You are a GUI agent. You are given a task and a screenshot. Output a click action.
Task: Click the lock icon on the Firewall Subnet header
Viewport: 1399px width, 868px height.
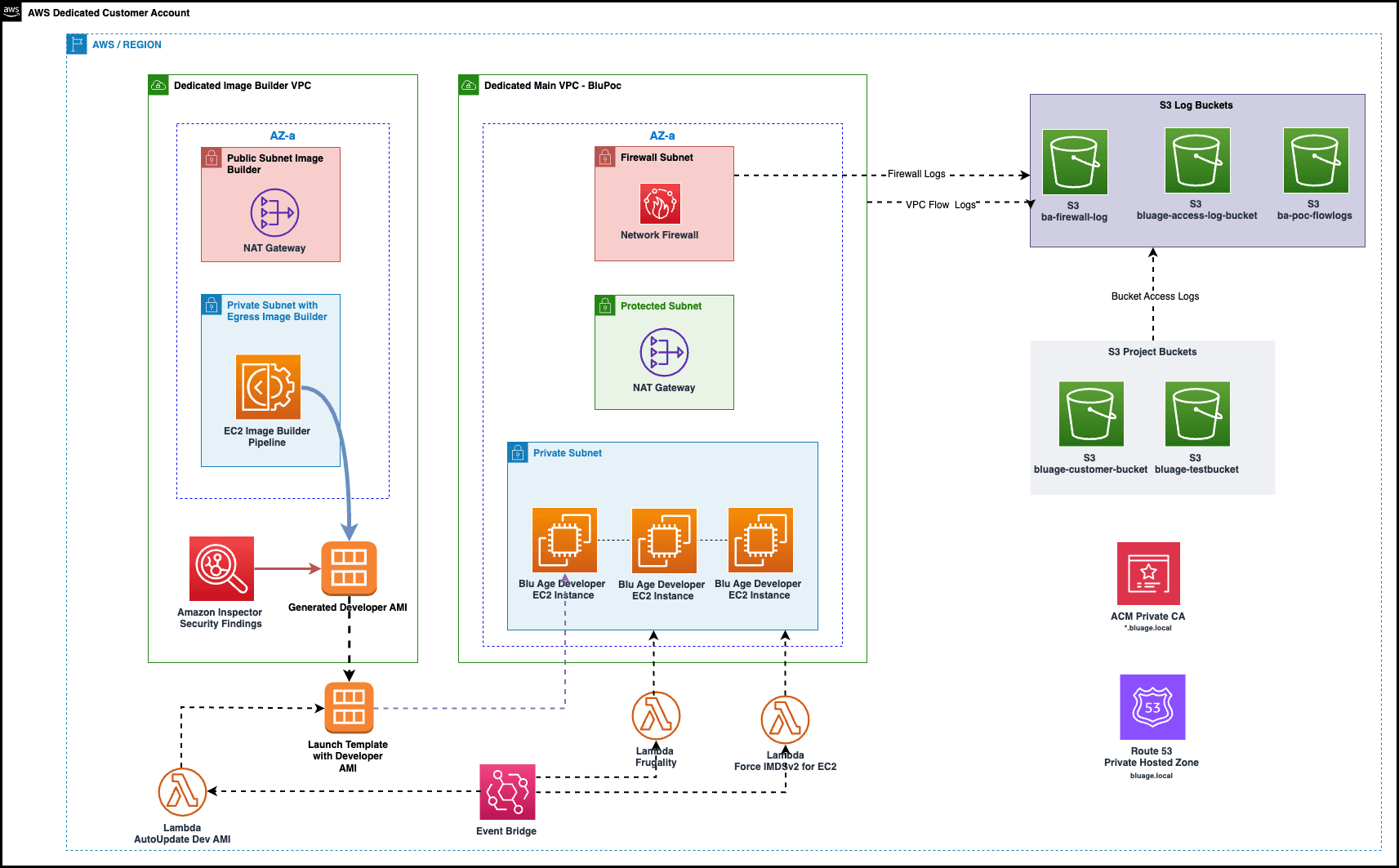coord(604,156)
